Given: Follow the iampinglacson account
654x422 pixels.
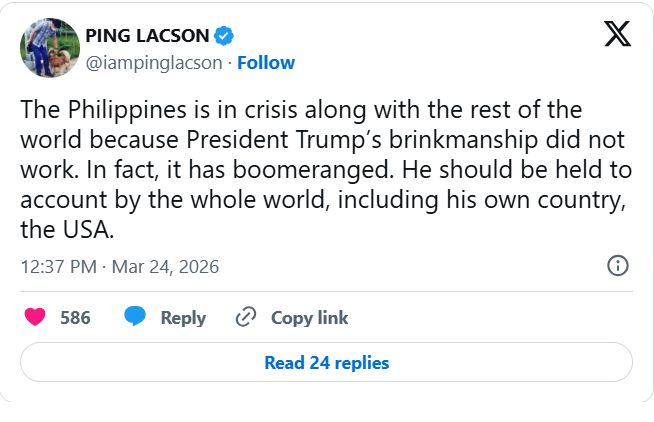Looking at the screenshot, I should pos(265,62).
